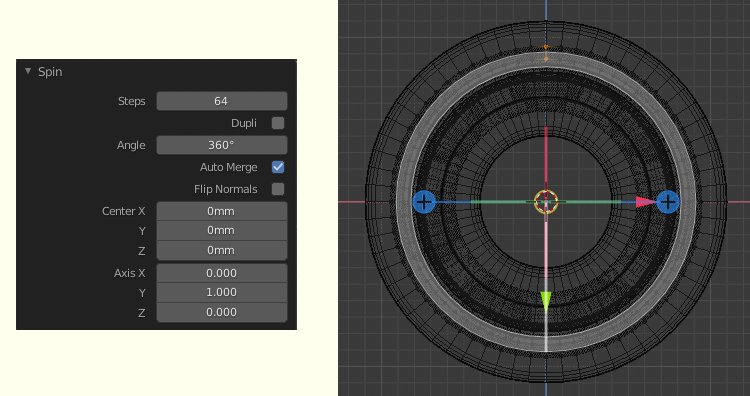Enable the Dupli checkbox

point(278,123)
